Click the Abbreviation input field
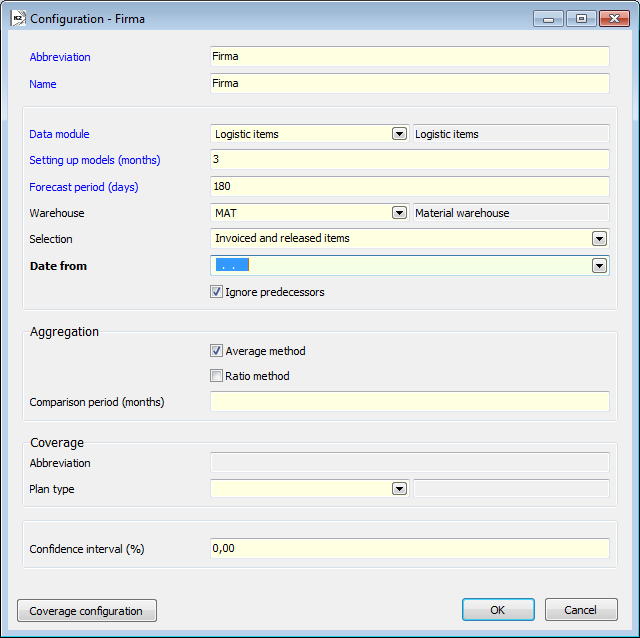This screenshot has height=638, width=640. pyautogui.click(x=409, y=57)
